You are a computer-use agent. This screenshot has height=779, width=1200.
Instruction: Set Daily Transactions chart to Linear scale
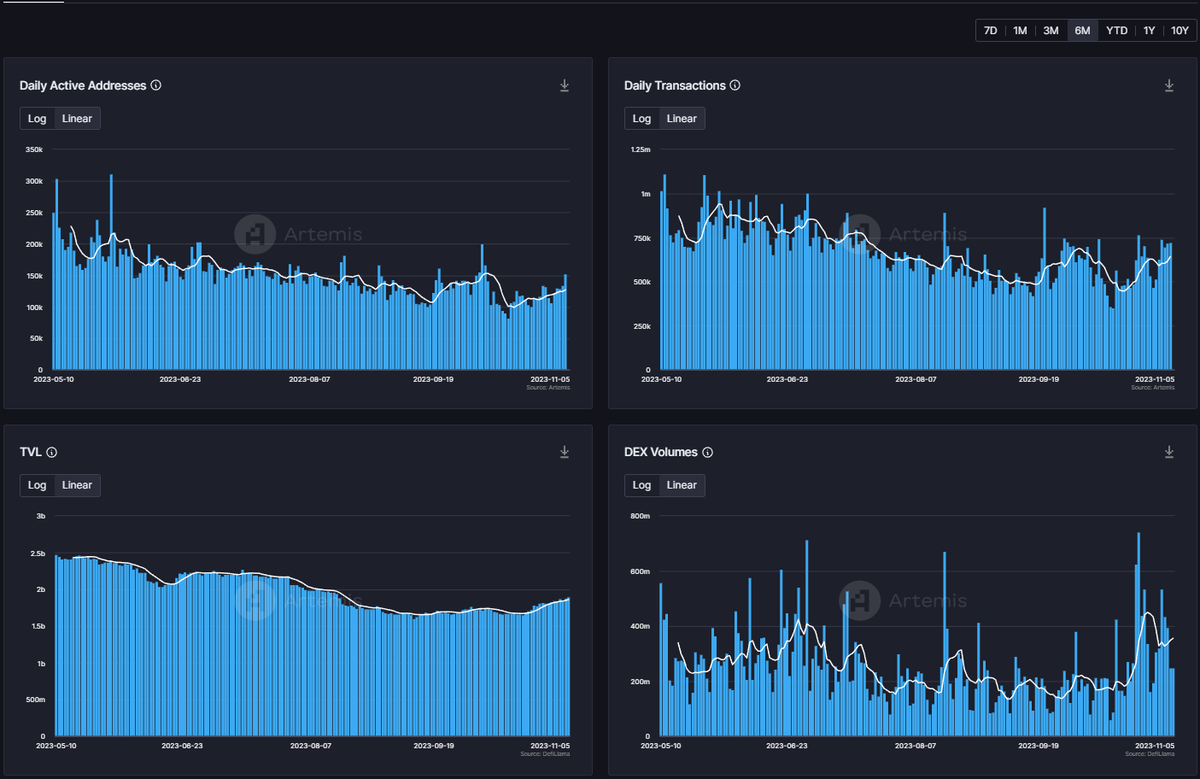[x=682, y=118]
